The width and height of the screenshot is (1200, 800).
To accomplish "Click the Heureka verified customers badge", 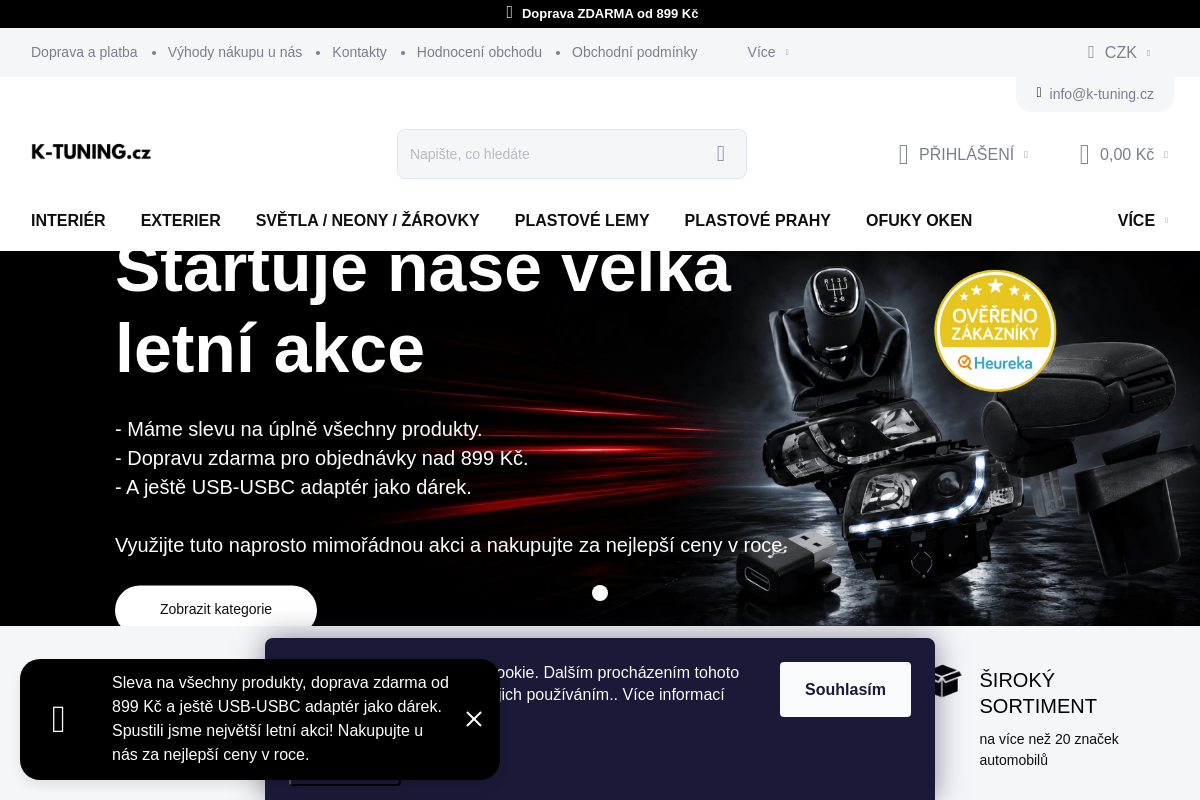I will [x=995, y=330].
